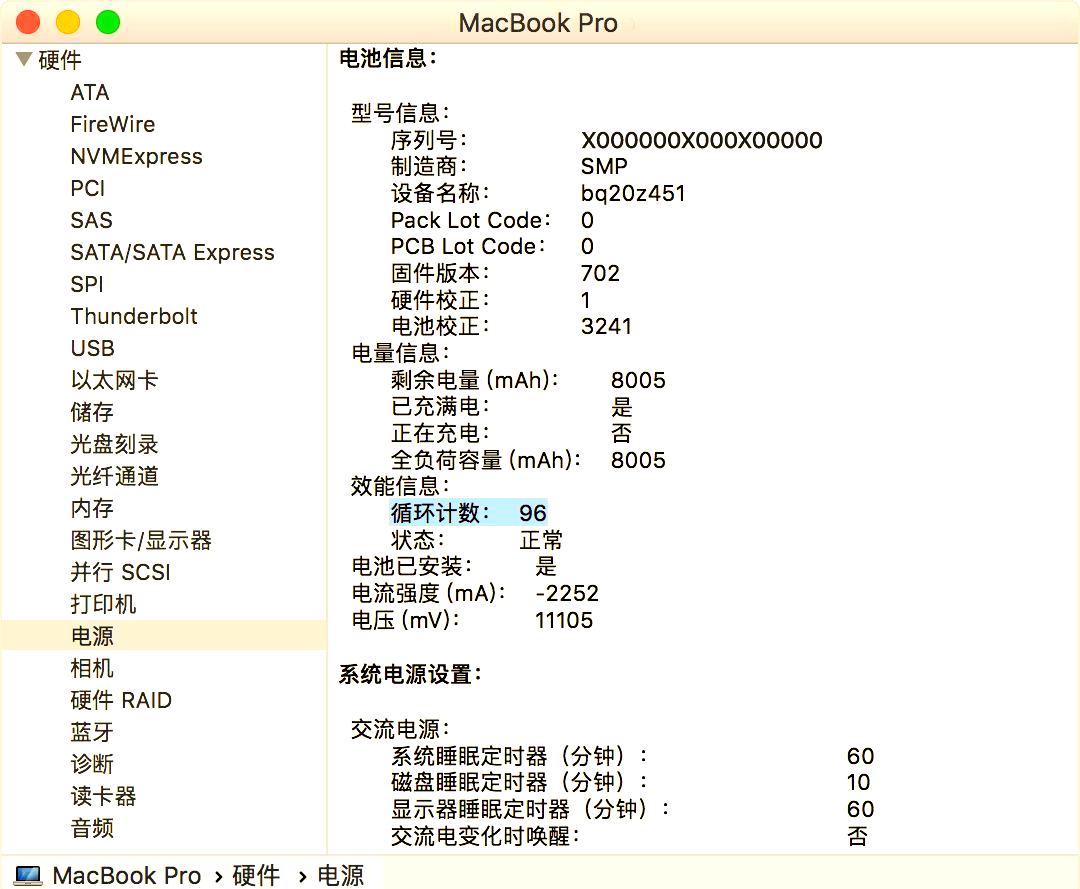Open 内存 hardware entry

pos(92,508)
